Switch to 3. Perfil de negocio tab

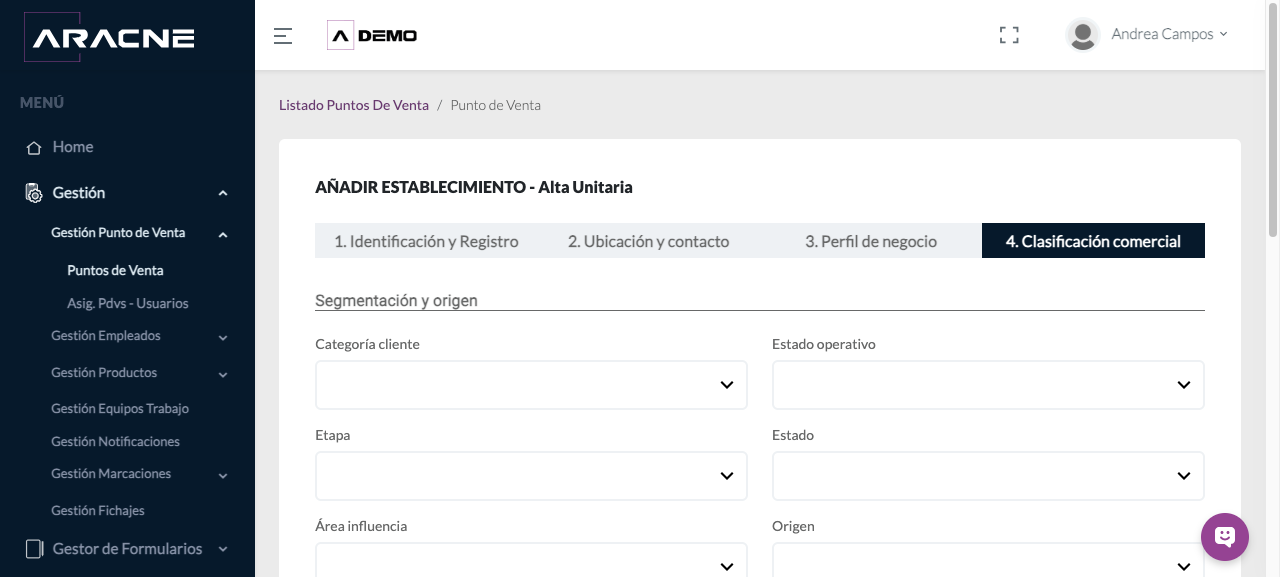click(871, 241)
